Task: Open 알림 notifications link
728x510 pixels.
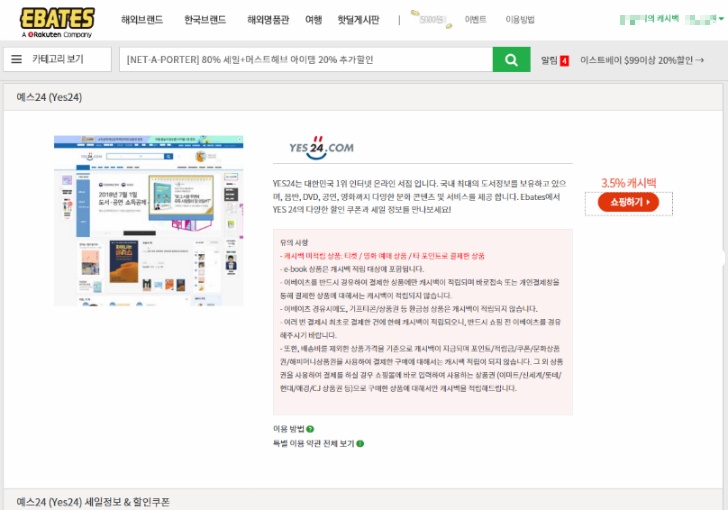Action: pos(549,60)
